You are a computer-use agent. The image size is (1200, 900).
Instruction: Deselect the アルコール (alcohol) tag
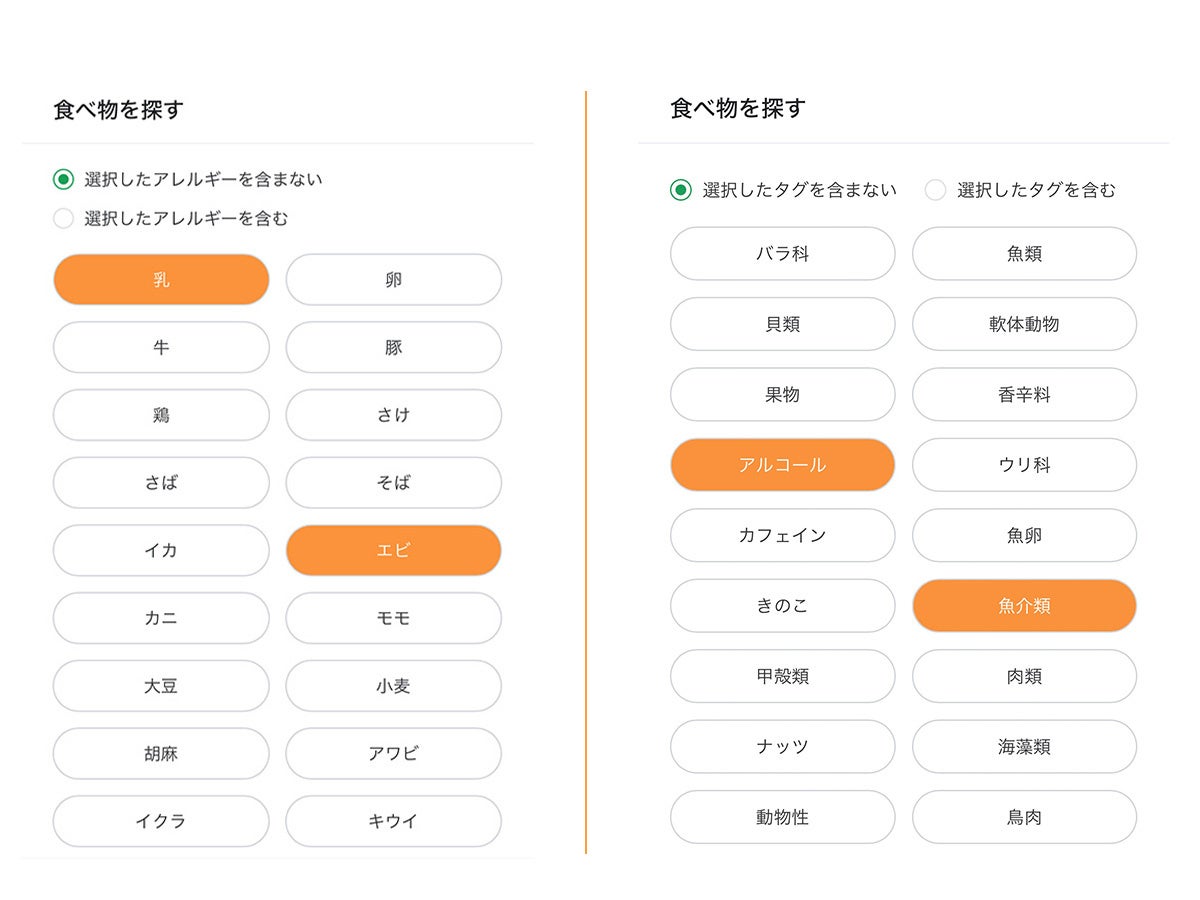[x=782, y=464]
